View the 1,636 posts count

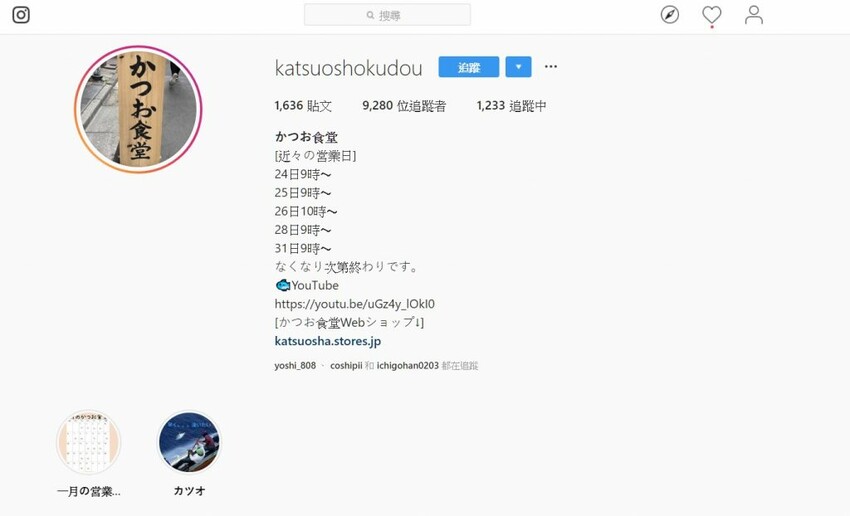coord(303,106)
